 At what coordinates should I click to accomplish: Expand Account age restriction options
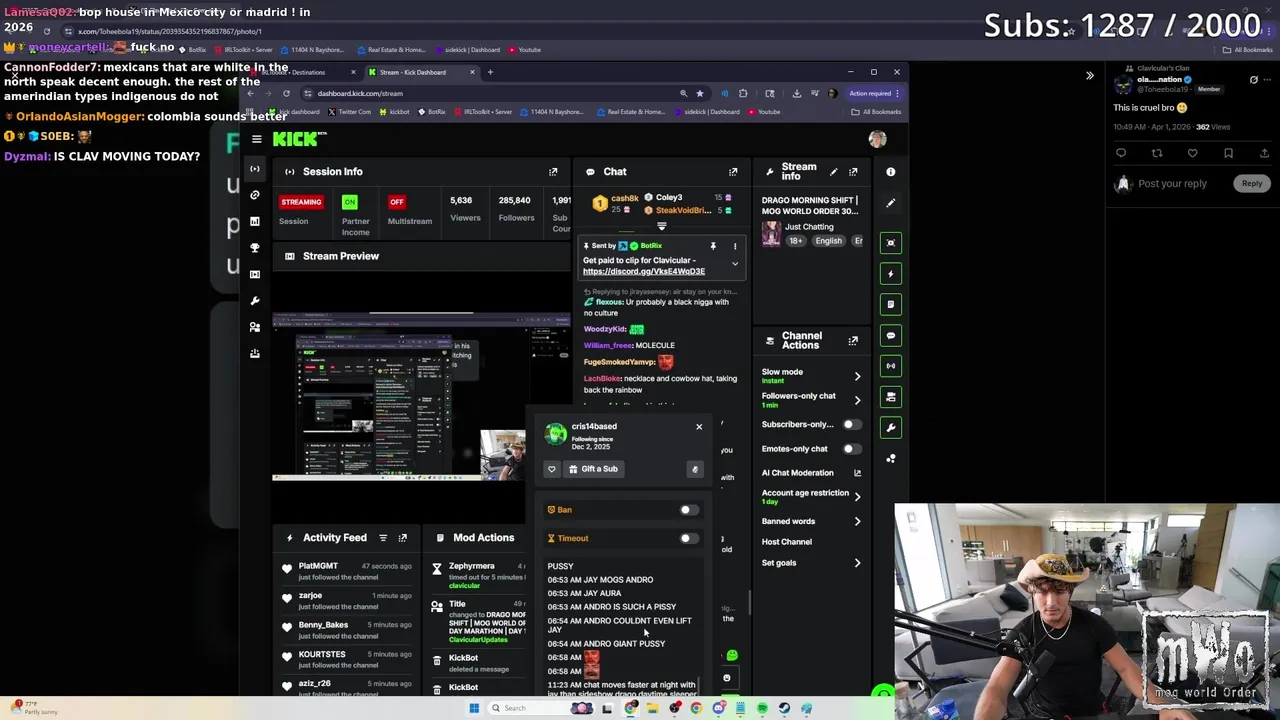pyautogui.click(x=857, y=497)
